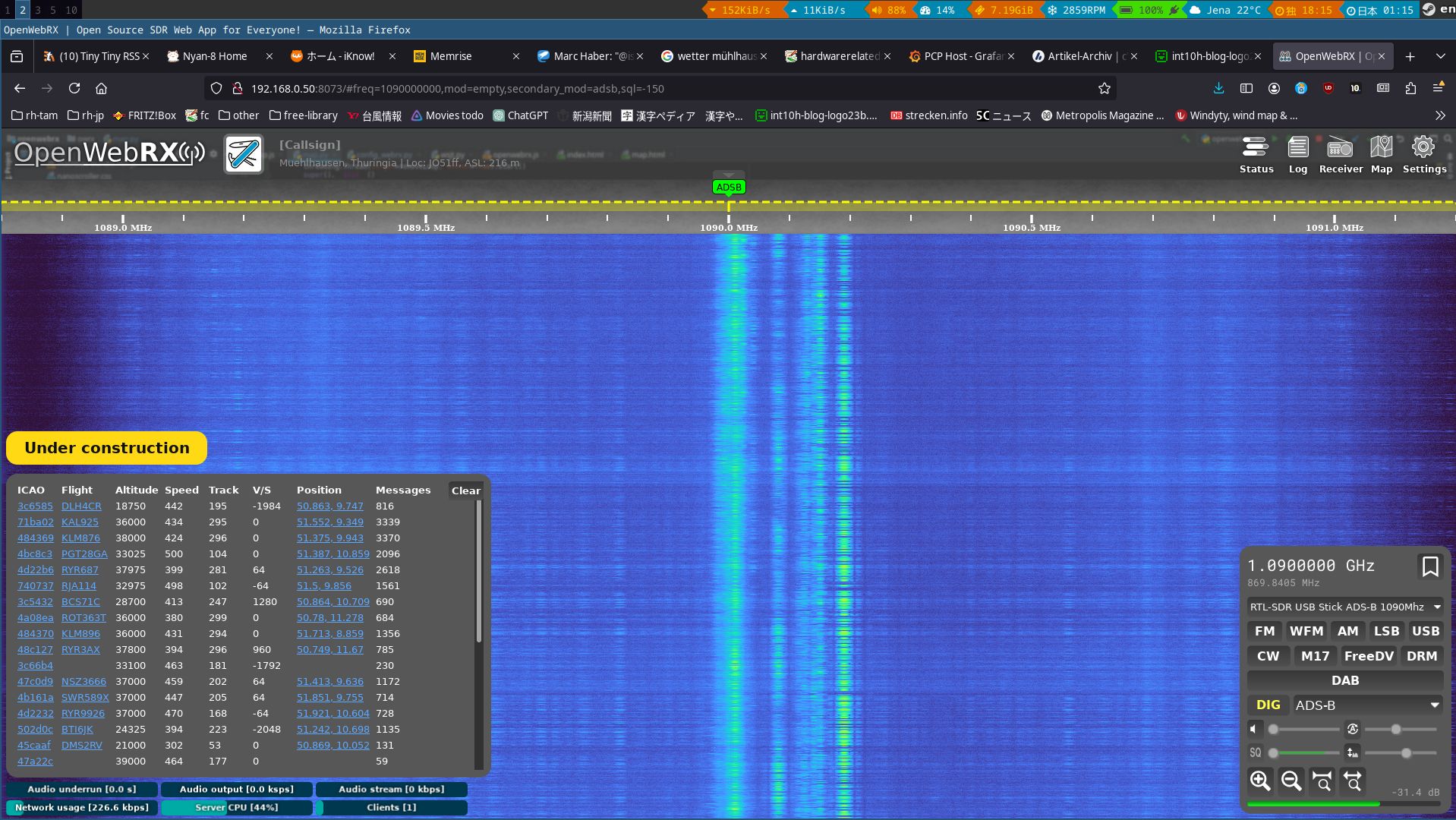Select LSB demodulation mode

tap(1386, 631)
